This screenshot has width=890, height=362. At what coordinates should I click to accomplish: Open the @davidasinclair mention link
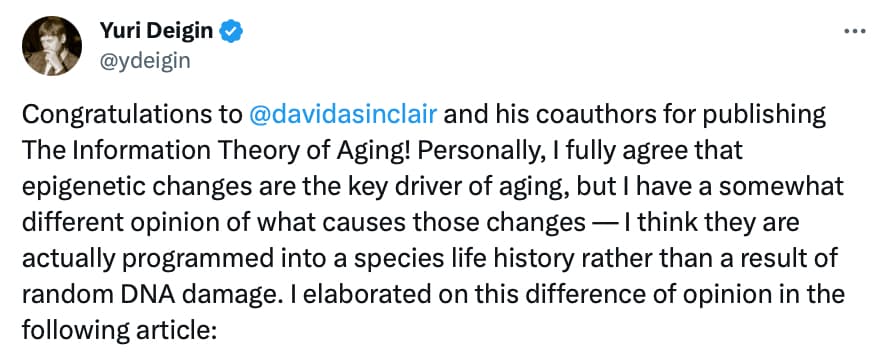point(343,115)
